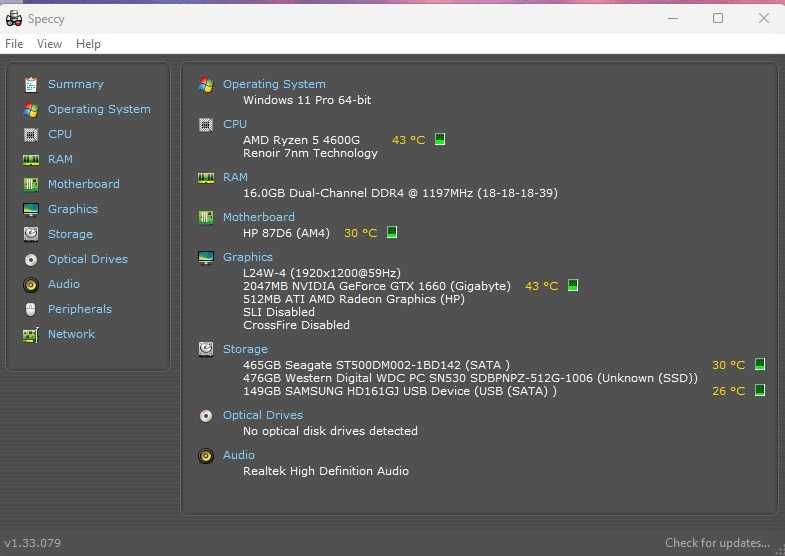This screenshot has height=556, width=785.
Task: Open the View menu
Action: point(49,44)
